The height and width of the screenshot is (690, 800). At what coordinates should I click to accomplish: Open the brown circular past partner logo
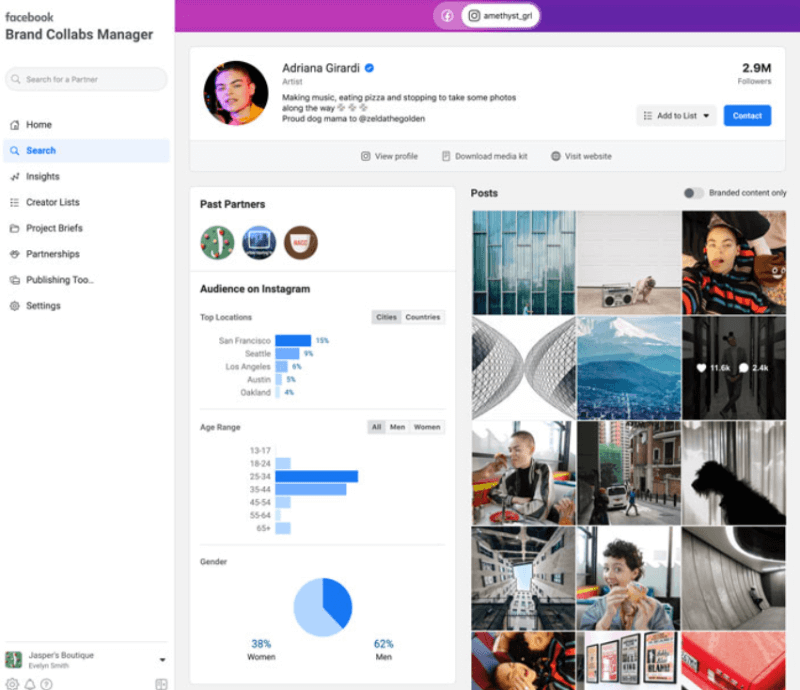tap(301, 243)
